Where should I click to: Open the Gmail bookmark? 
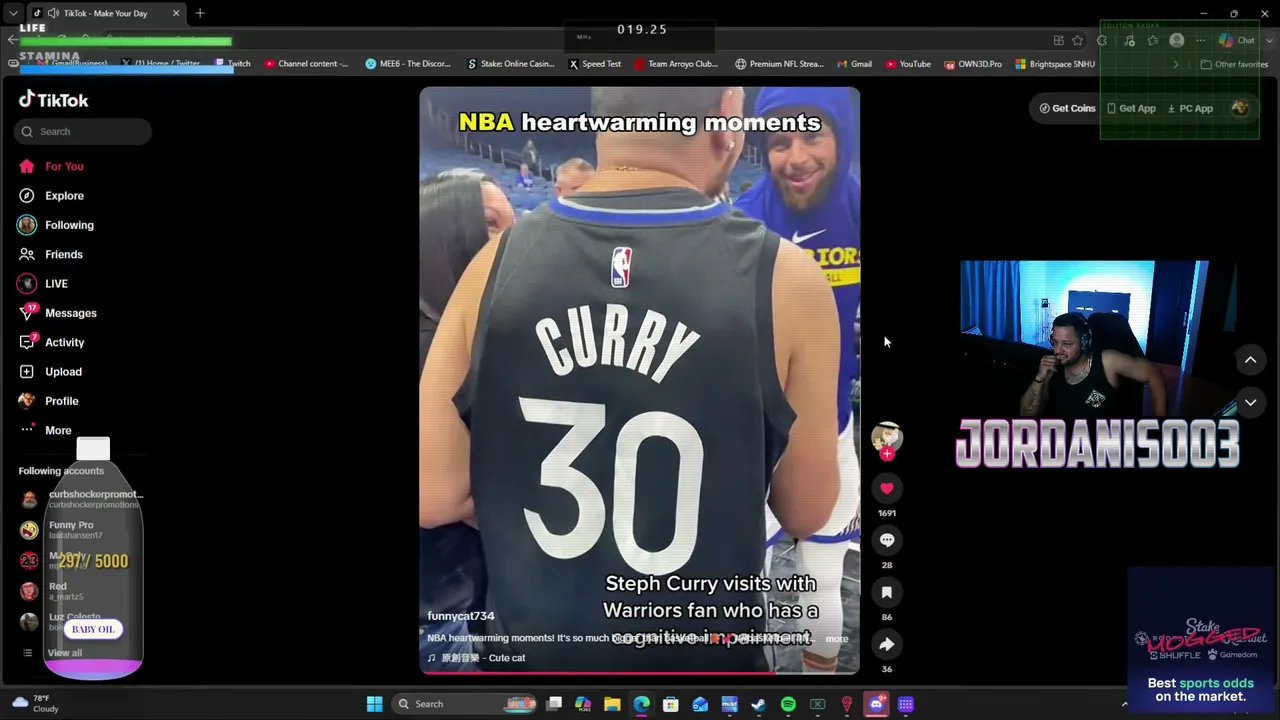[854, 64]
